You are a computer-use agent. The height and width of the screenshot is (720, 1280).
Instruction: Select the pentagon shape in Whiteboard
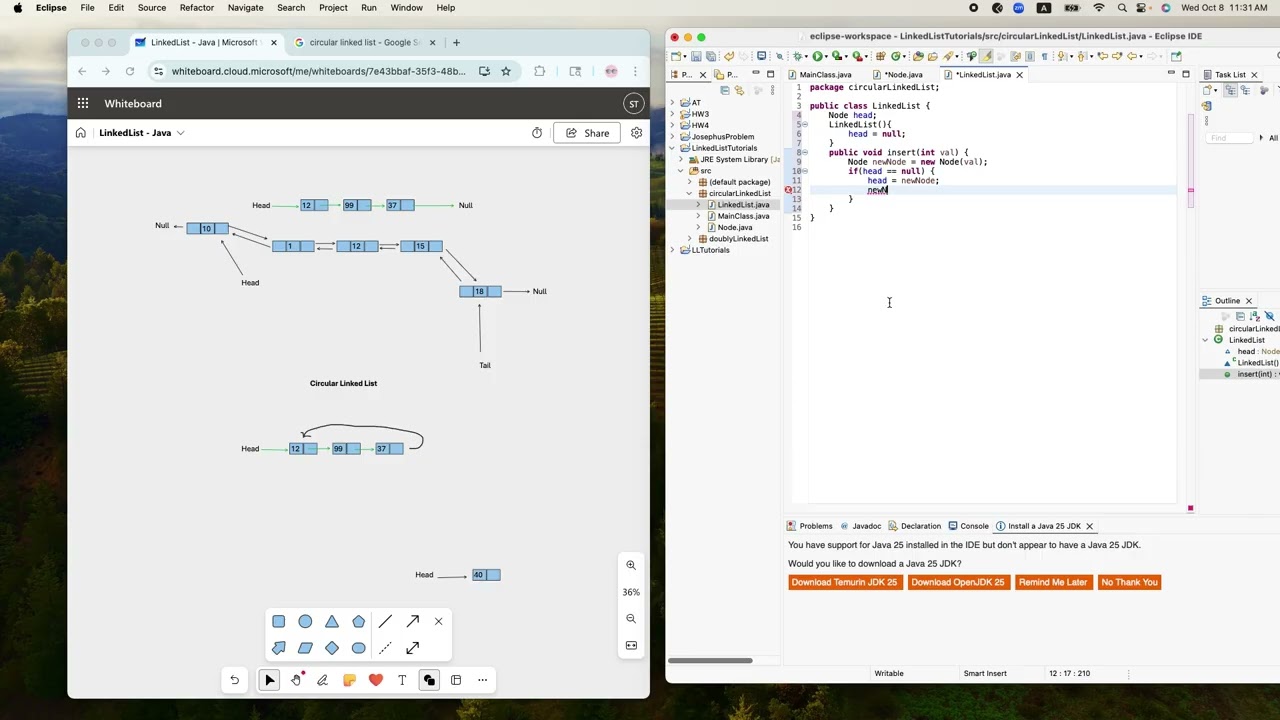[x=358, y=622]
